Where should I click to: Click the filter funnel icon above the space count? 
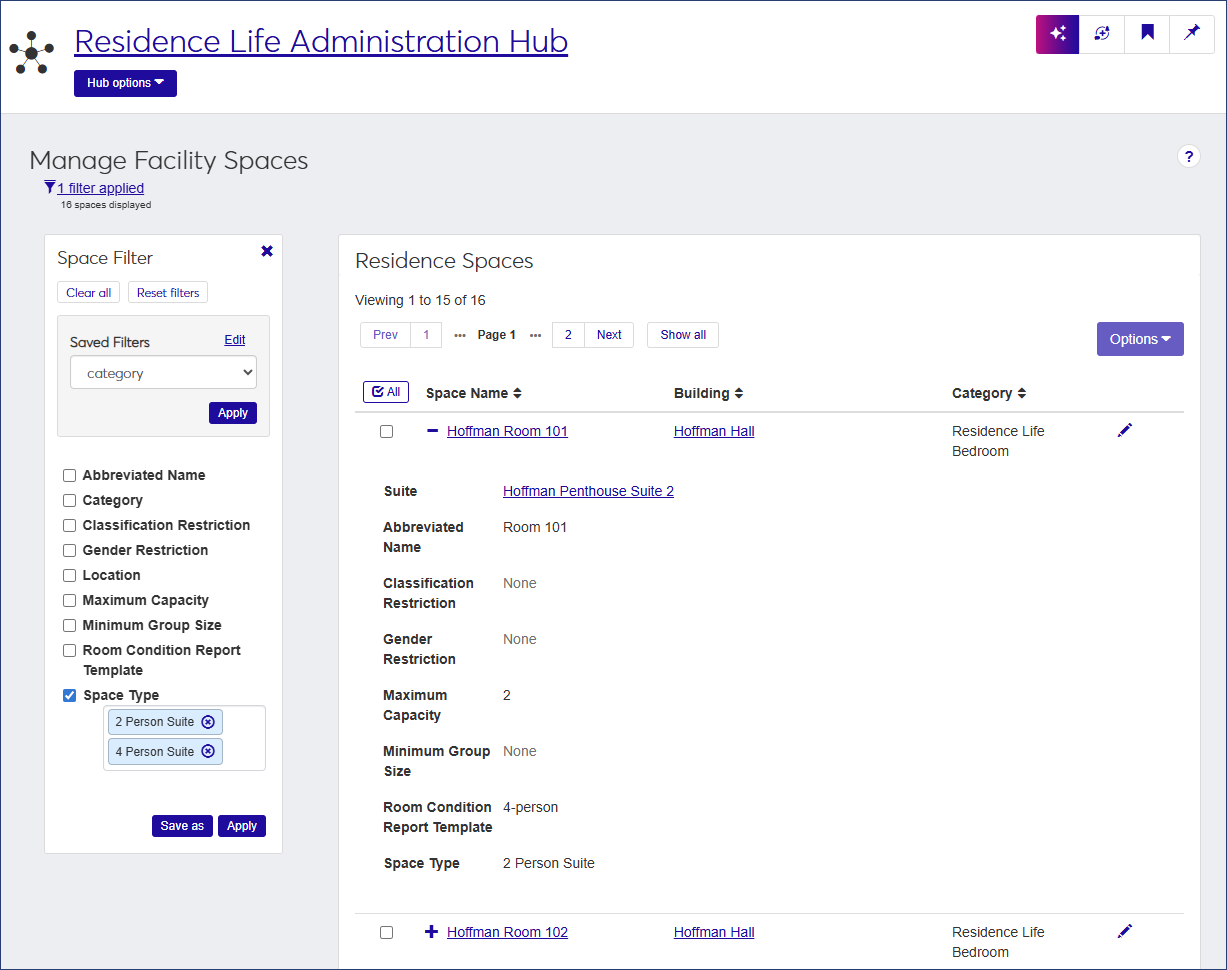point(49,187)
